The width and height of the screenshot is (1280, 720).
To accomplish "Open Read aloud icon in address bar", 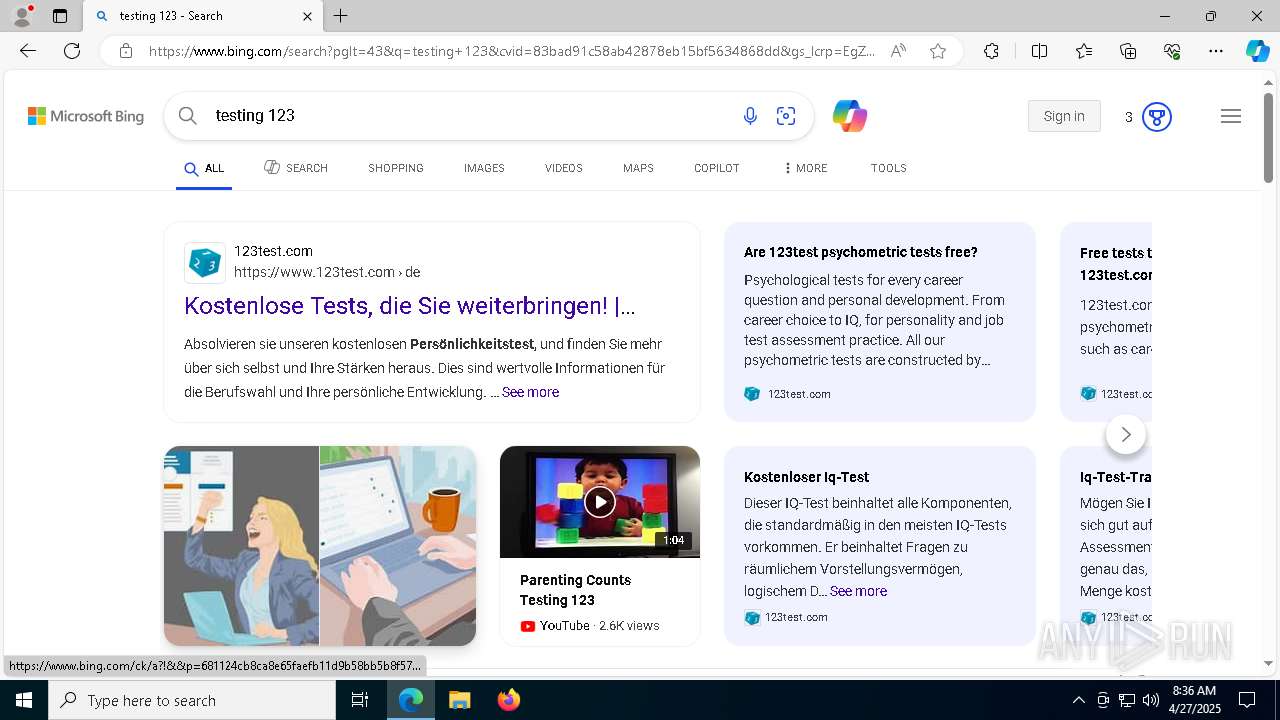I will pos(898,51).
